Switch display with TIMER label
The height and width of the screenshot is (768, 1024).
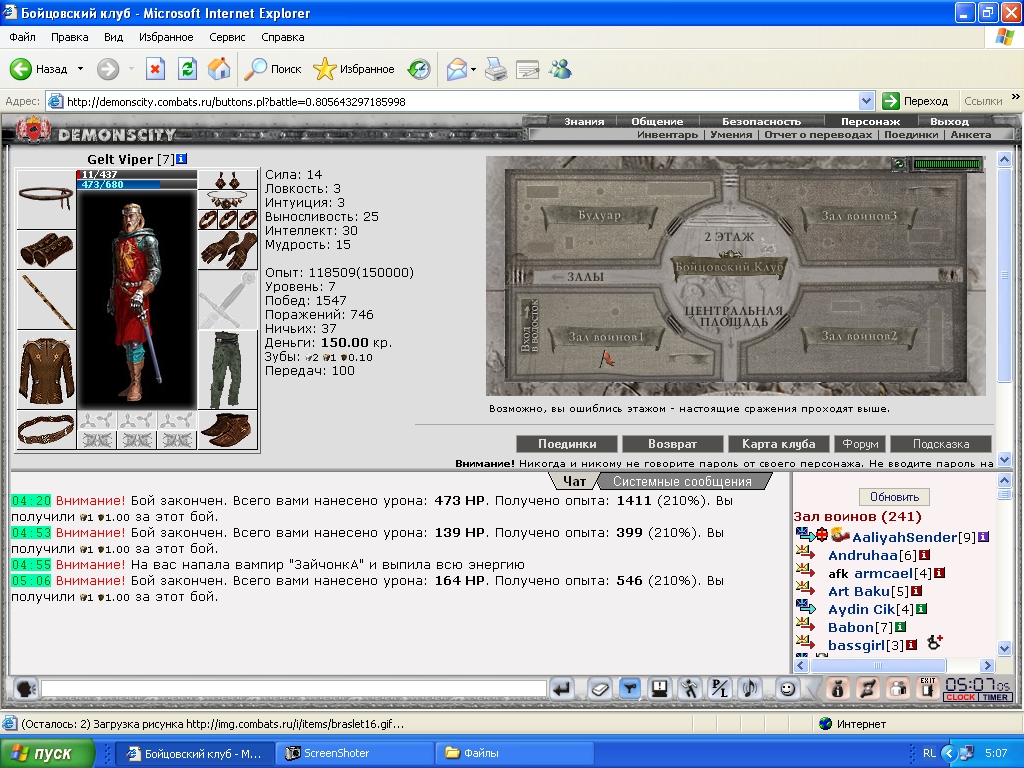[x=995, y=697]
